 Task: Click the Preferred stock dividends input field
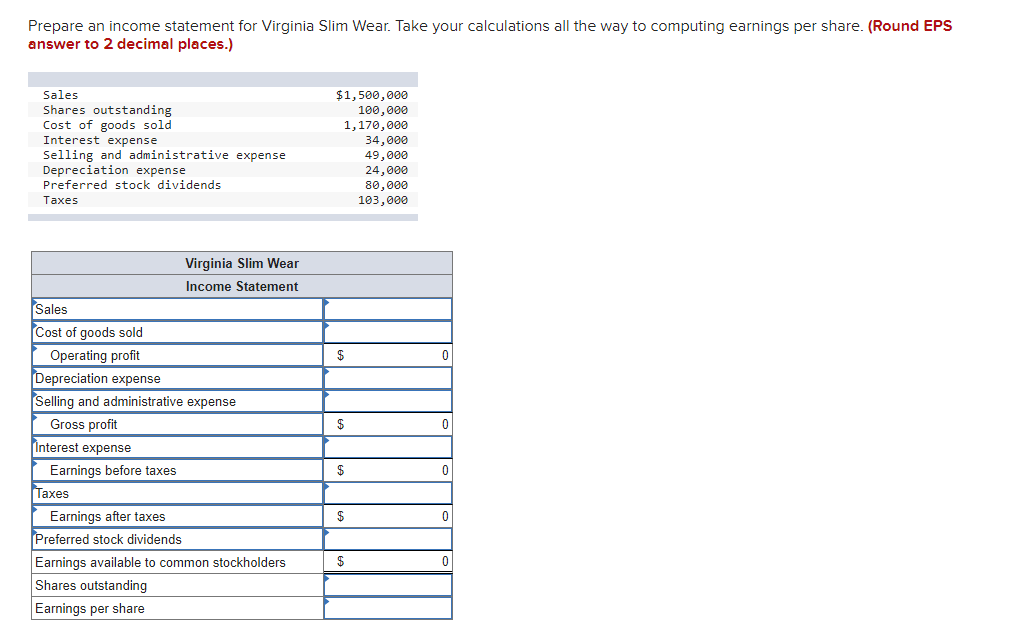[390, 539]
